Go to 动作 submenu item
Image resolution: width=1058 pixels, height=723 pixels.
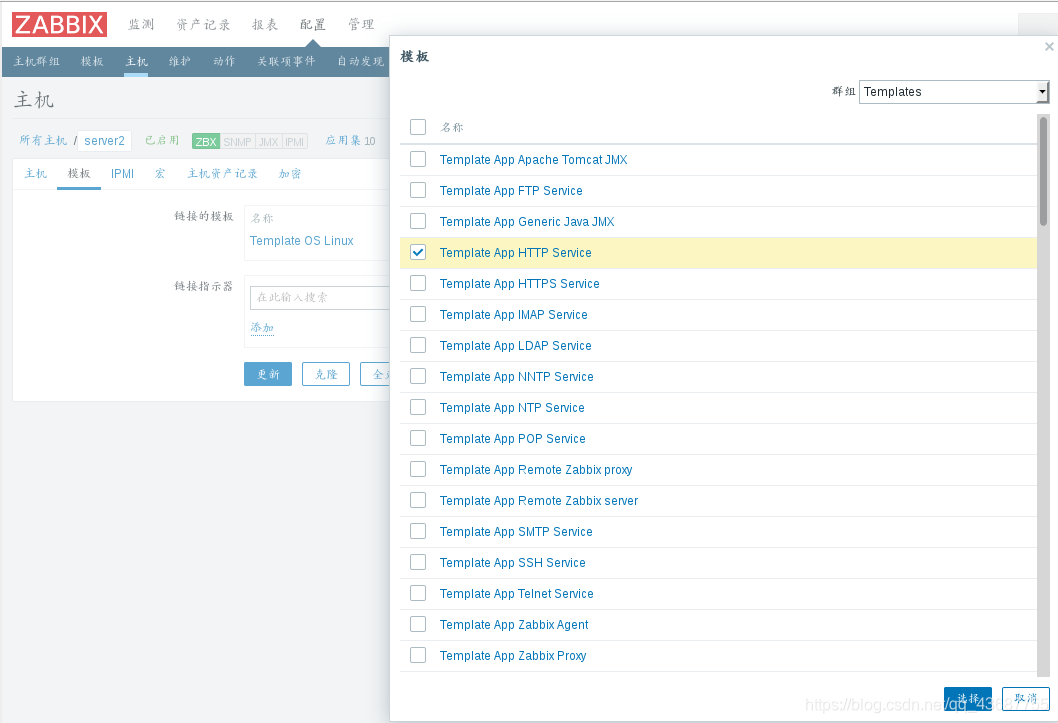(224, 61)
